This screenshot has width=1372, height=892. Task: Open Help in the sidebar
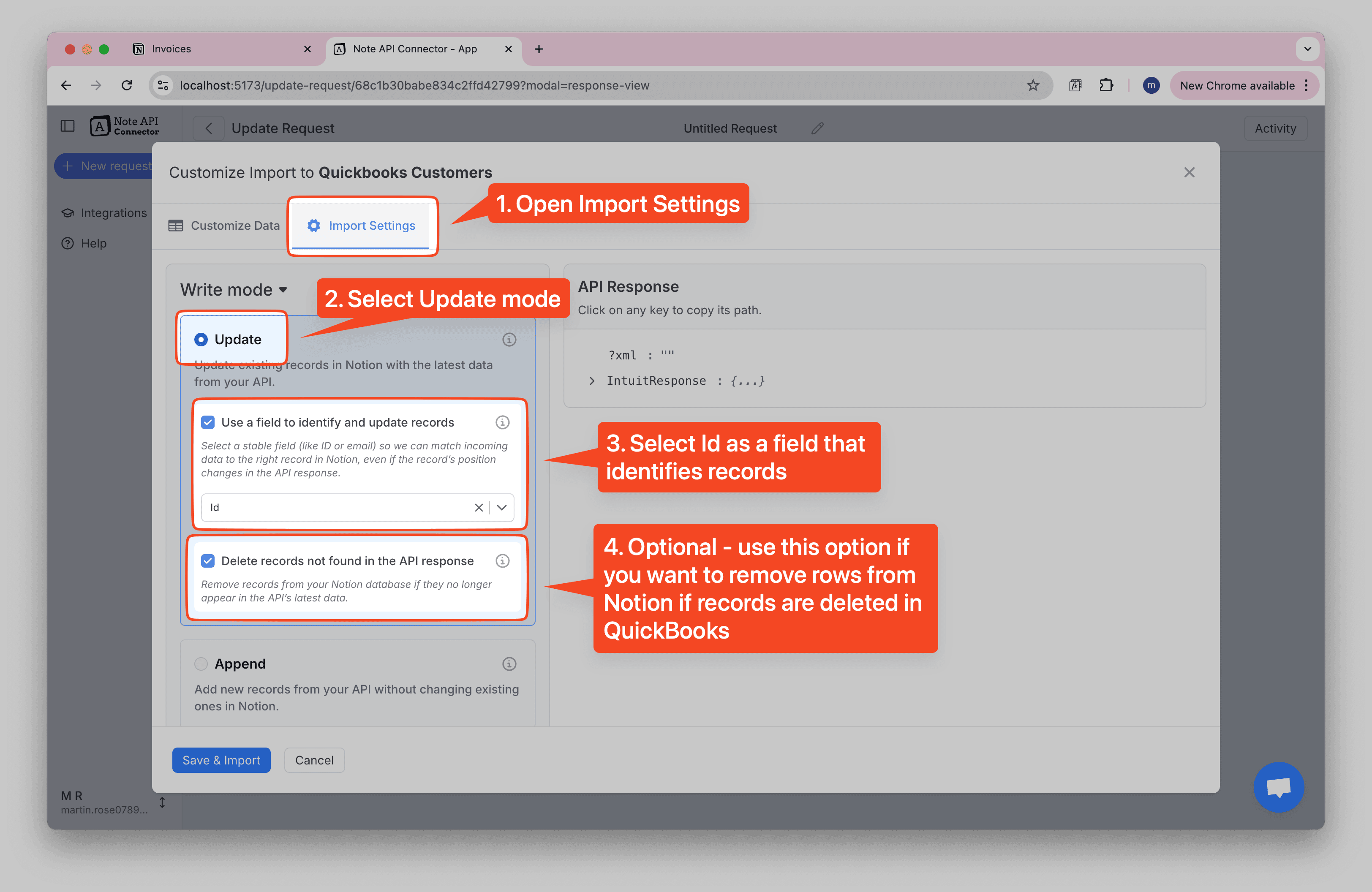(x=84, y=244)
